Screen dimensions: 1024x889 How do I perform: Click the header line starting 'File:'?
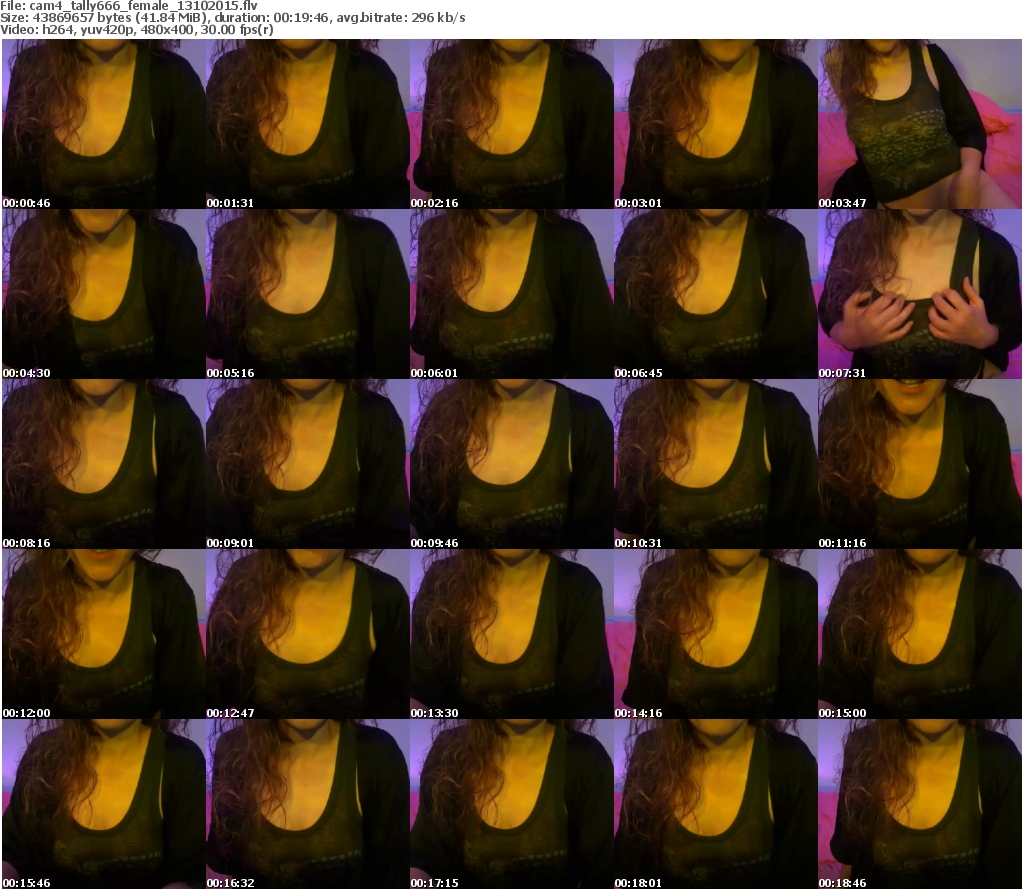pos(129,6)
